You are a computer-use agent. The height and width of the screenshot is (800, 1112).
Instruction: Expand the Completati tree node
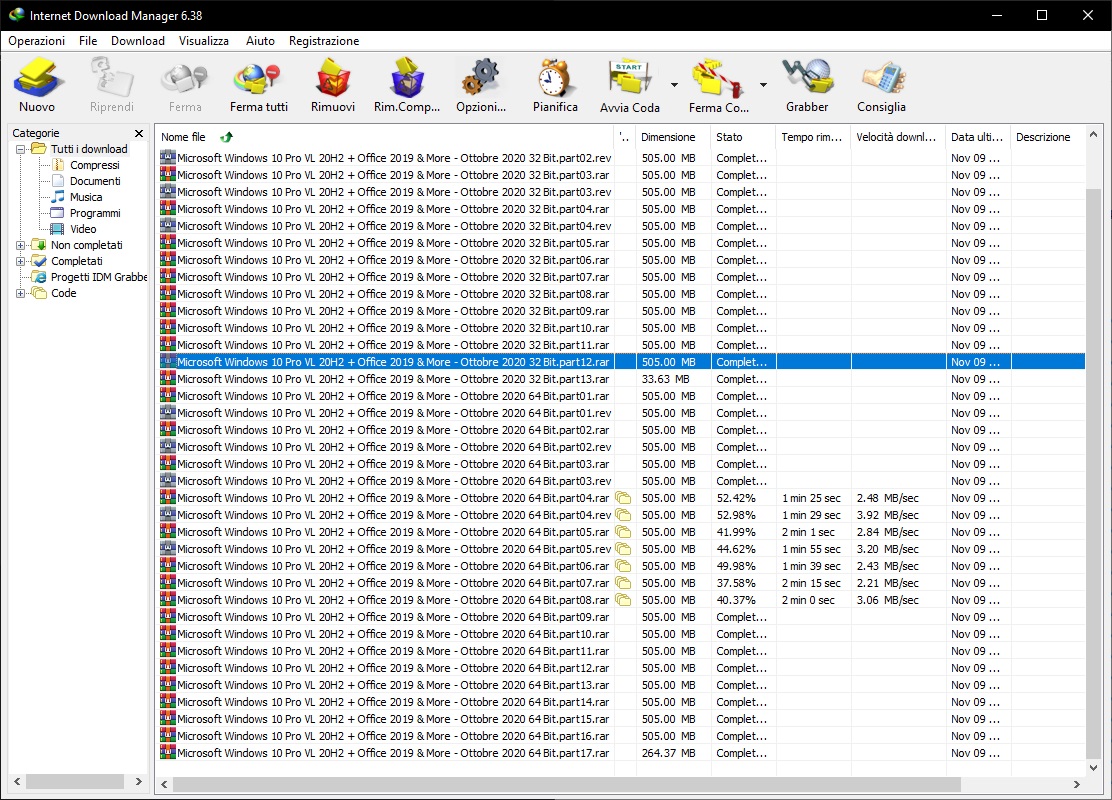[x=21, y=261]
